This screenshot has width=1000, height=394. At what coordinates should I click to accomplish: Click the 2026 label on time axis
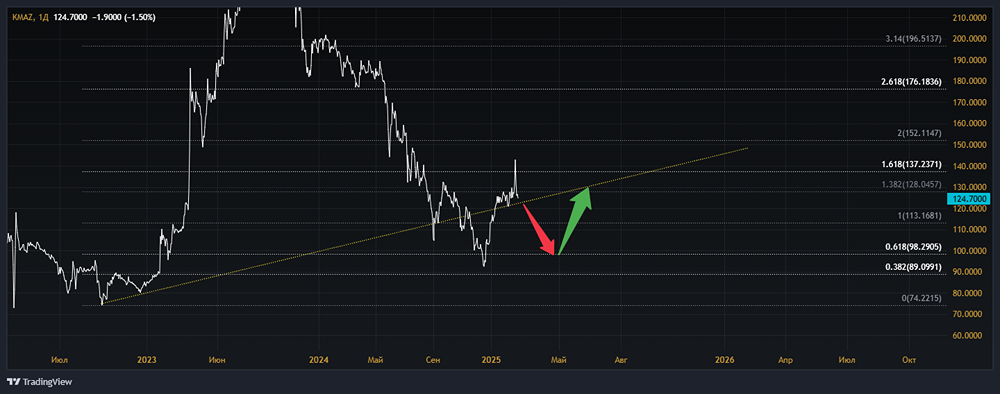point(724,360)
